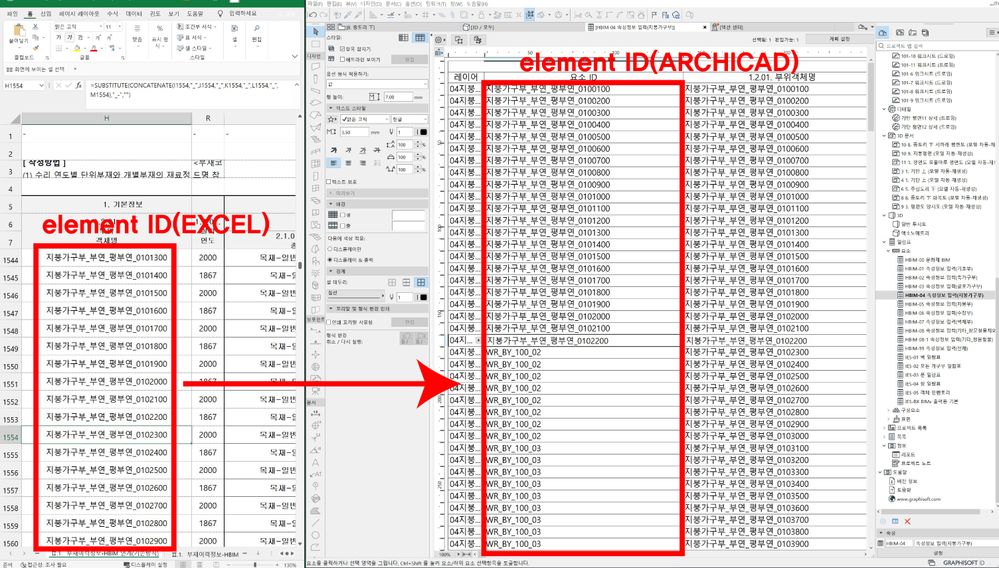Open the Excel Insert ribbon tab
Screen dimensions: 999x568
(x=45, y=13)
